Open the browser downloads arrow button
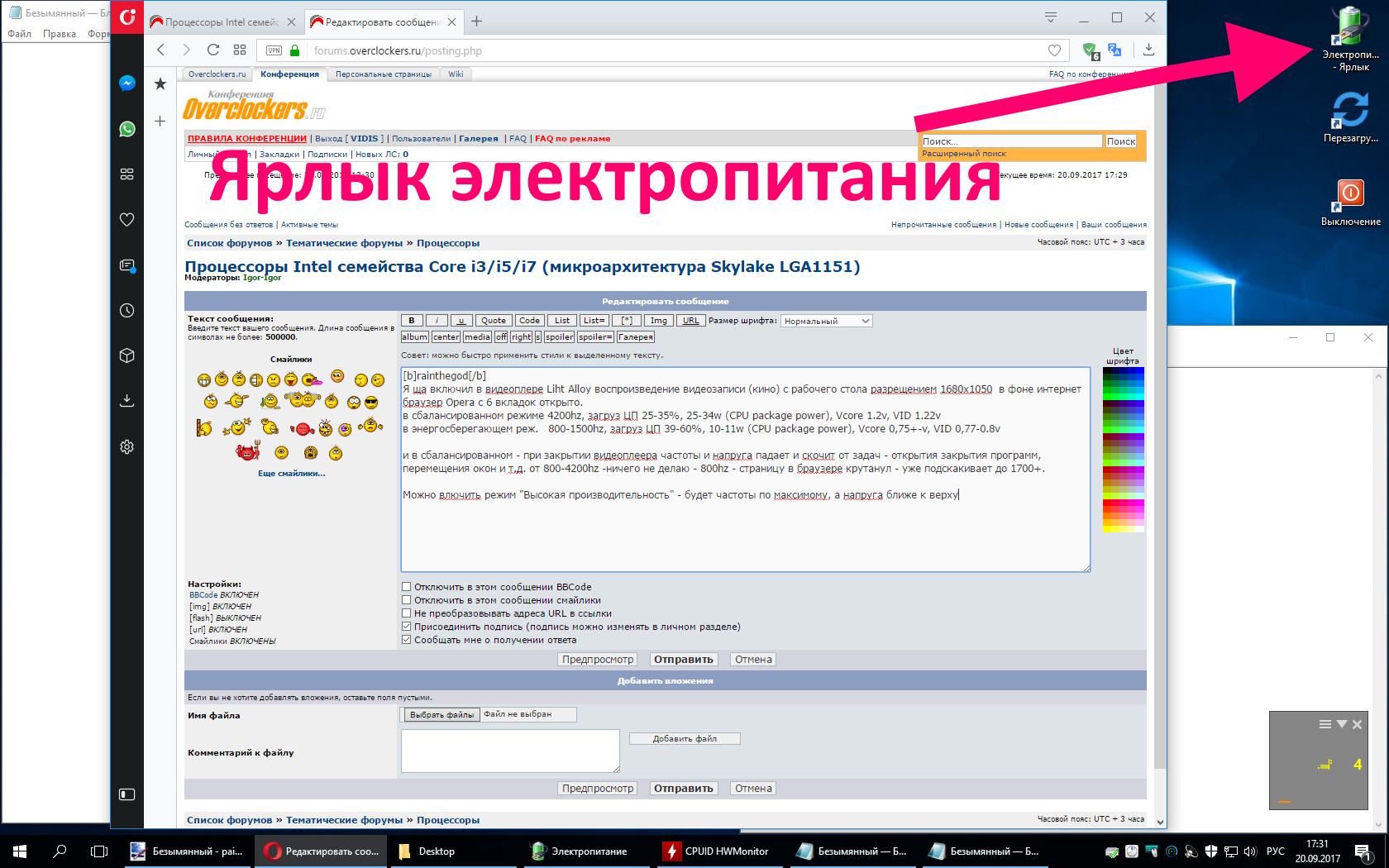 coord(1148,50)
